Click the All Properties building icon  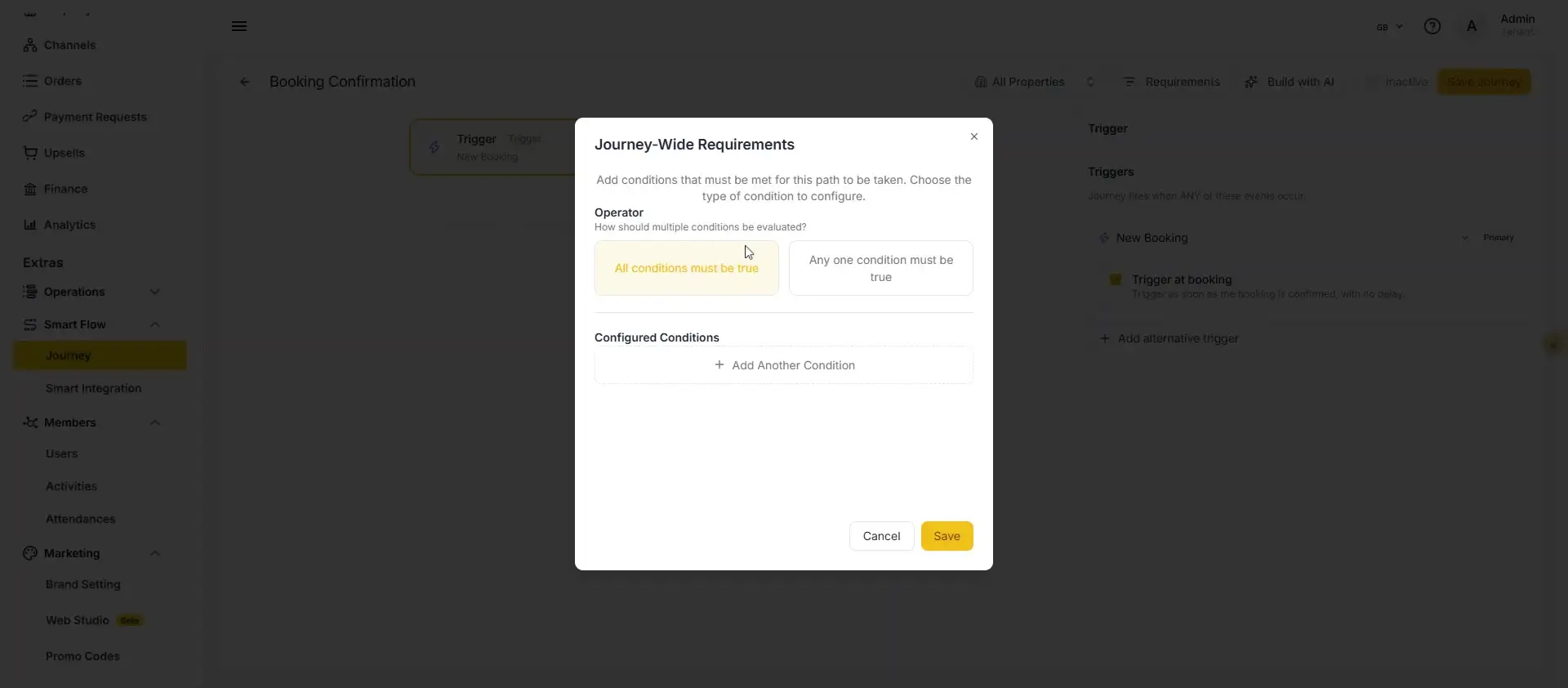[x=980, y=82]
